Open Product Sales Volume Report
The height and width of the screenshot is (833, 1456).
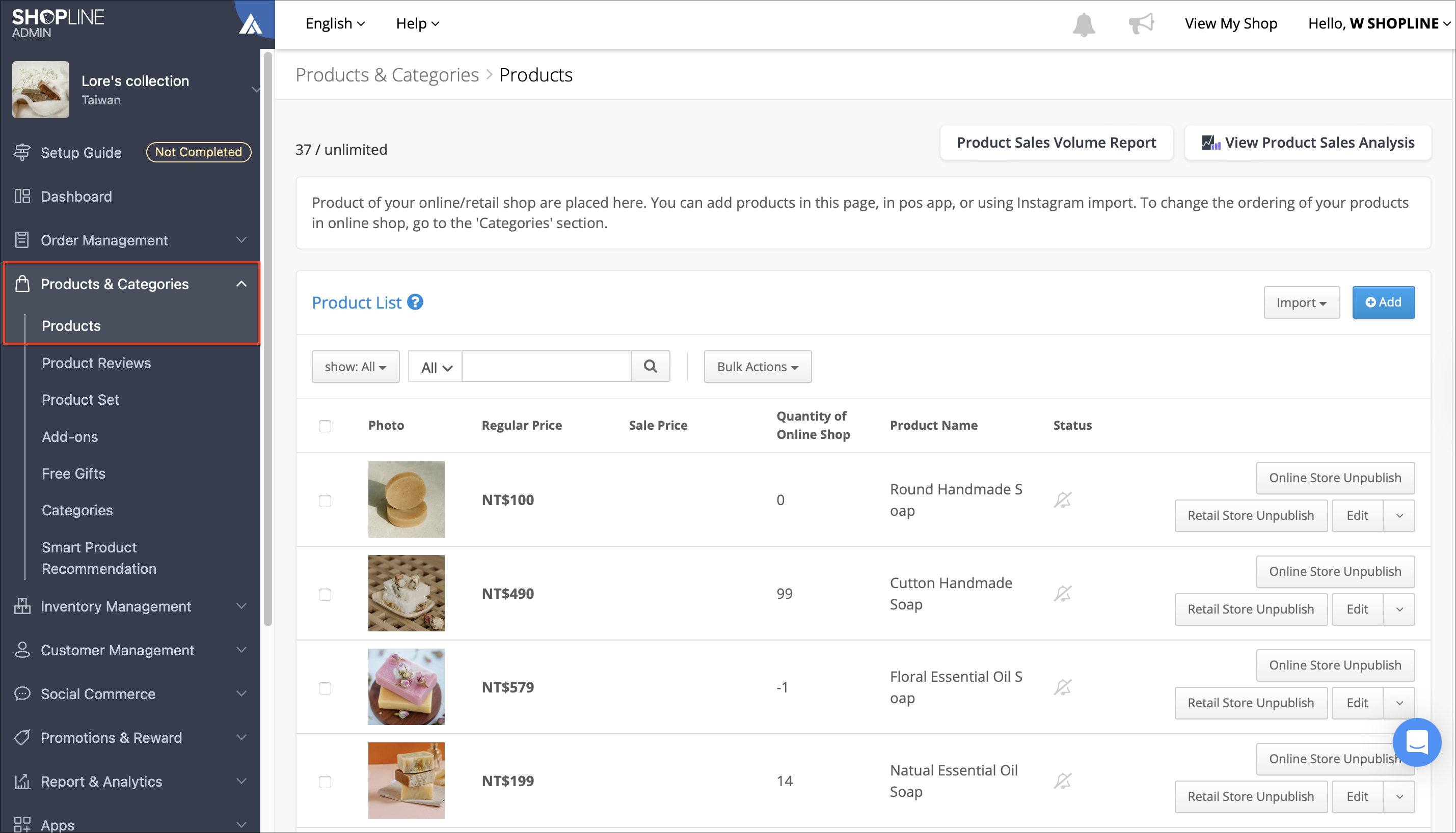click(1056, 143)
